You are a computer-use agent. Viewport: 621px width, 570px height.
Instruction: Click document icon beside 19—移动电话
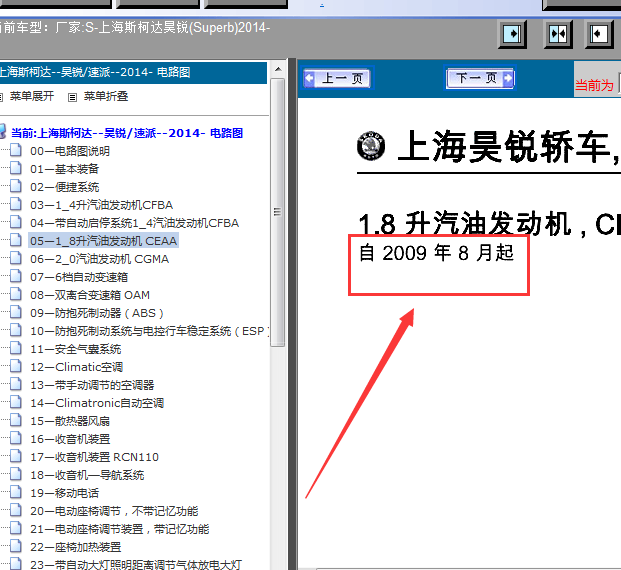tap(16, 492)
